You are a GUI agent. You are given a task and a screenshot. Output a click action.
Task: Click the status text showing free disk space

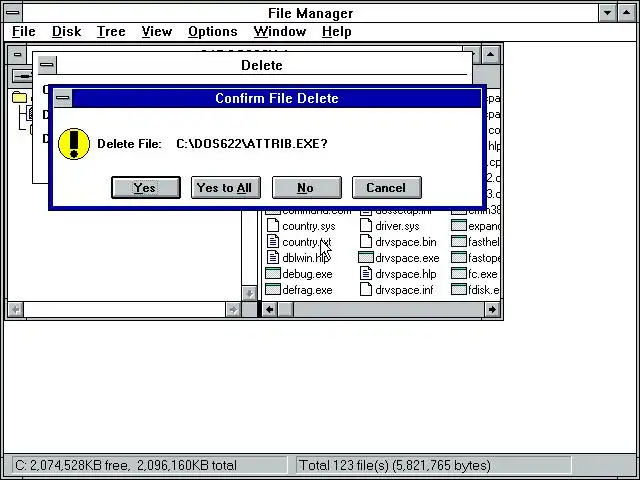126,465
